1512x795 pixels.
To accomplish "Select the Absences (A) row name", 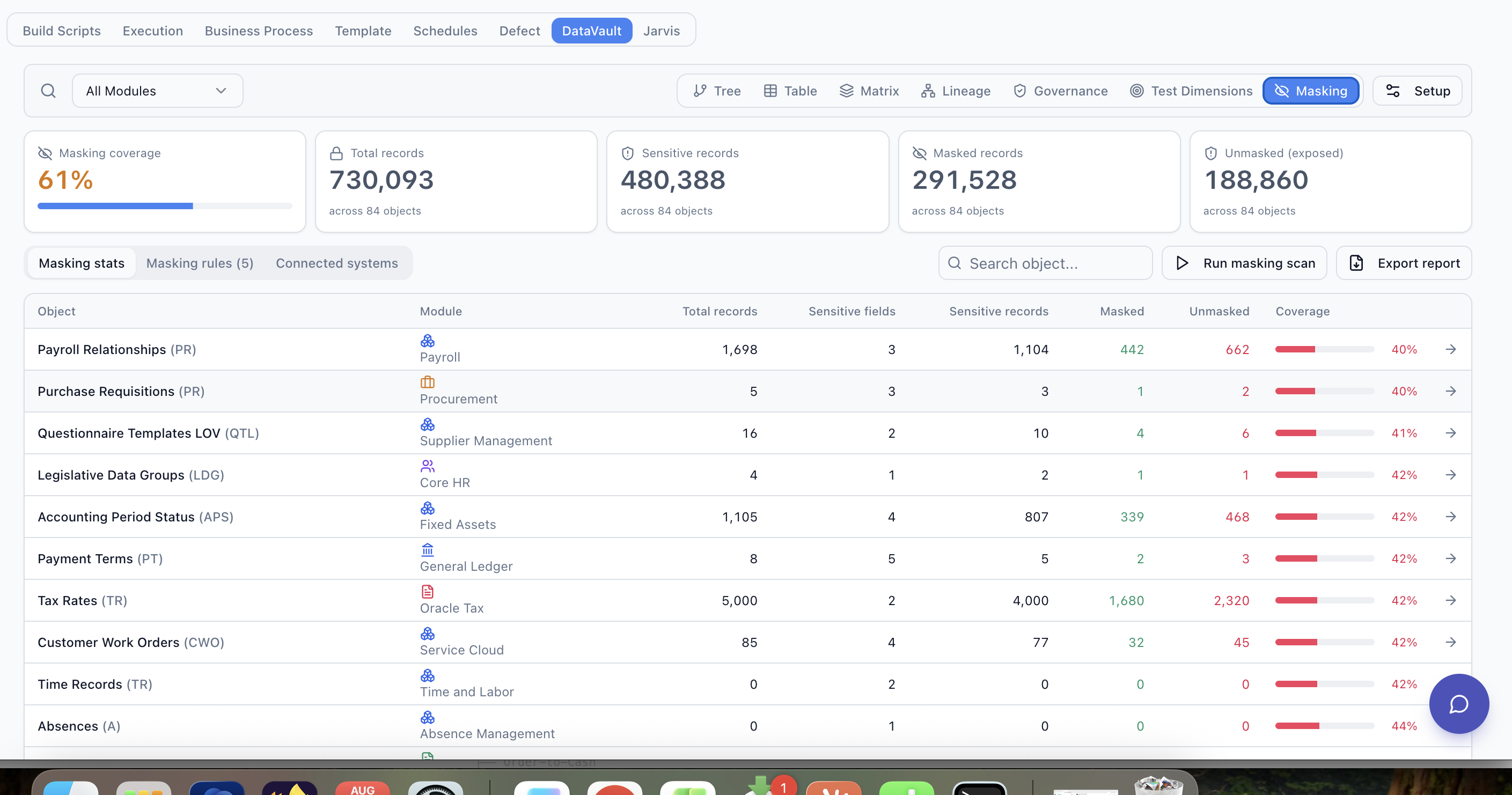I will 79,726.
